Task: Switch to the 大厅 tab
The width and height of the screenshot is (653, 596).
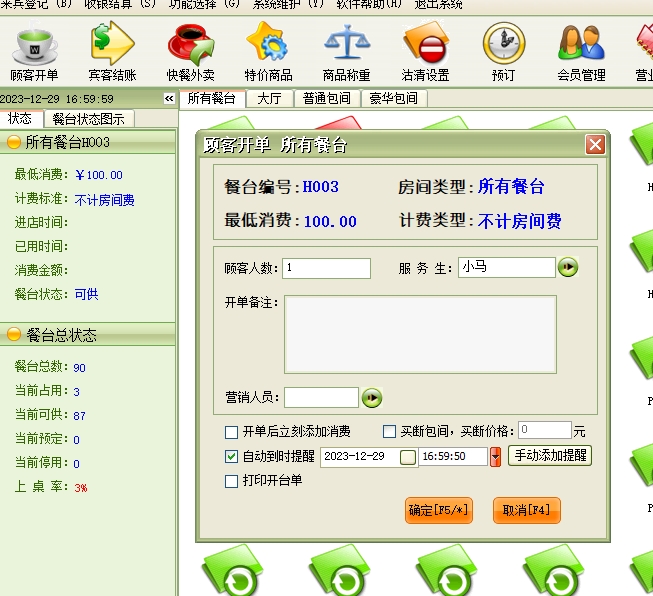Action: [x=269, y=98]
